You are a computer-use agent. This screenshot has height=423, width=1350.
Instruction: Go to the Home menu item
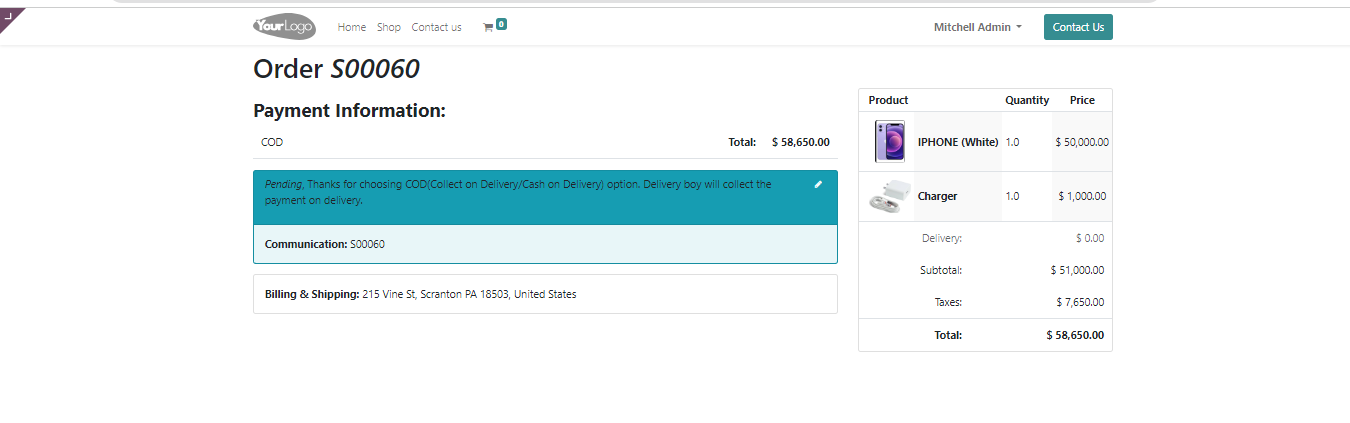point(352,27)
